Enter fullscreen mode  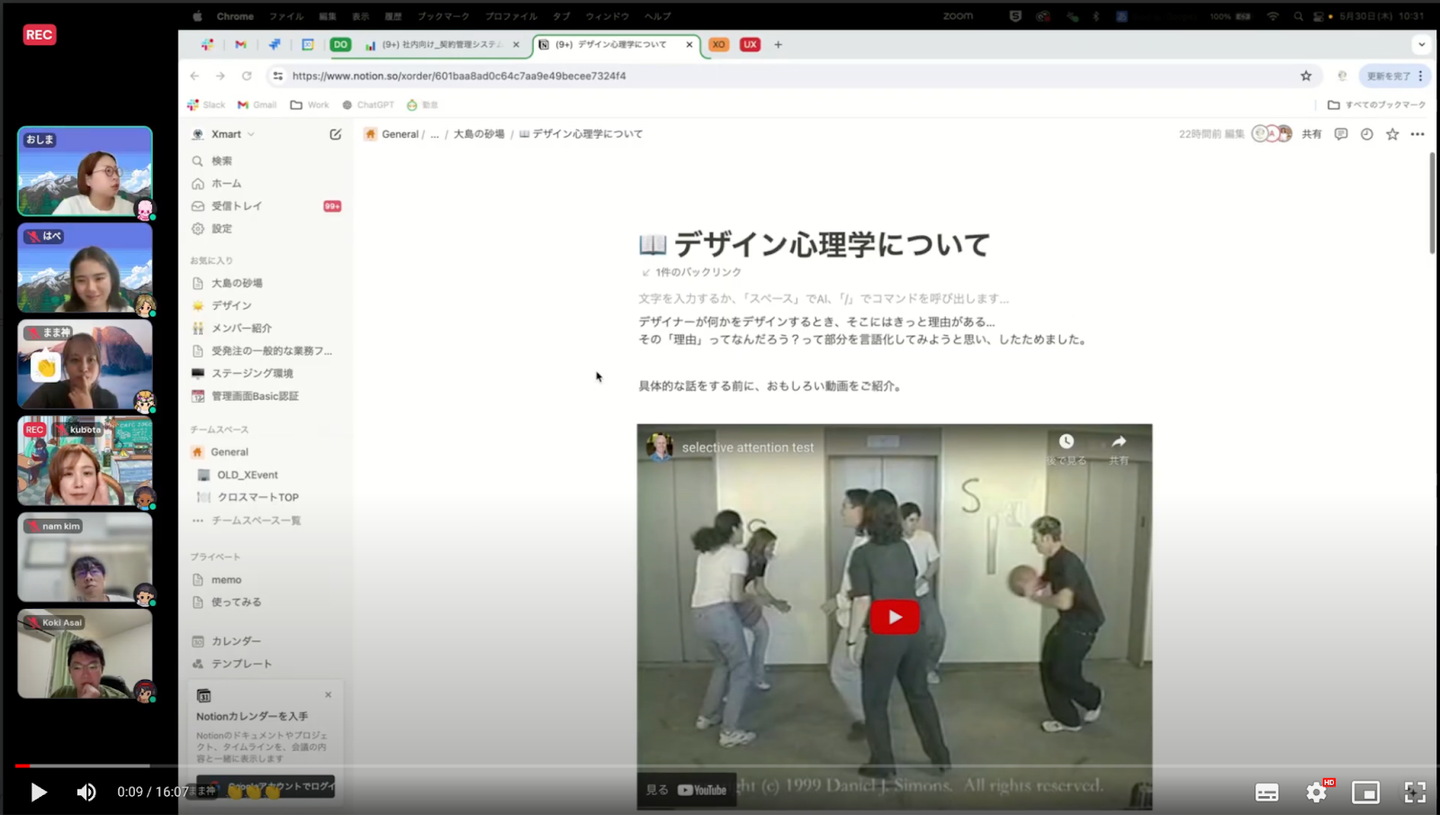1414,792
